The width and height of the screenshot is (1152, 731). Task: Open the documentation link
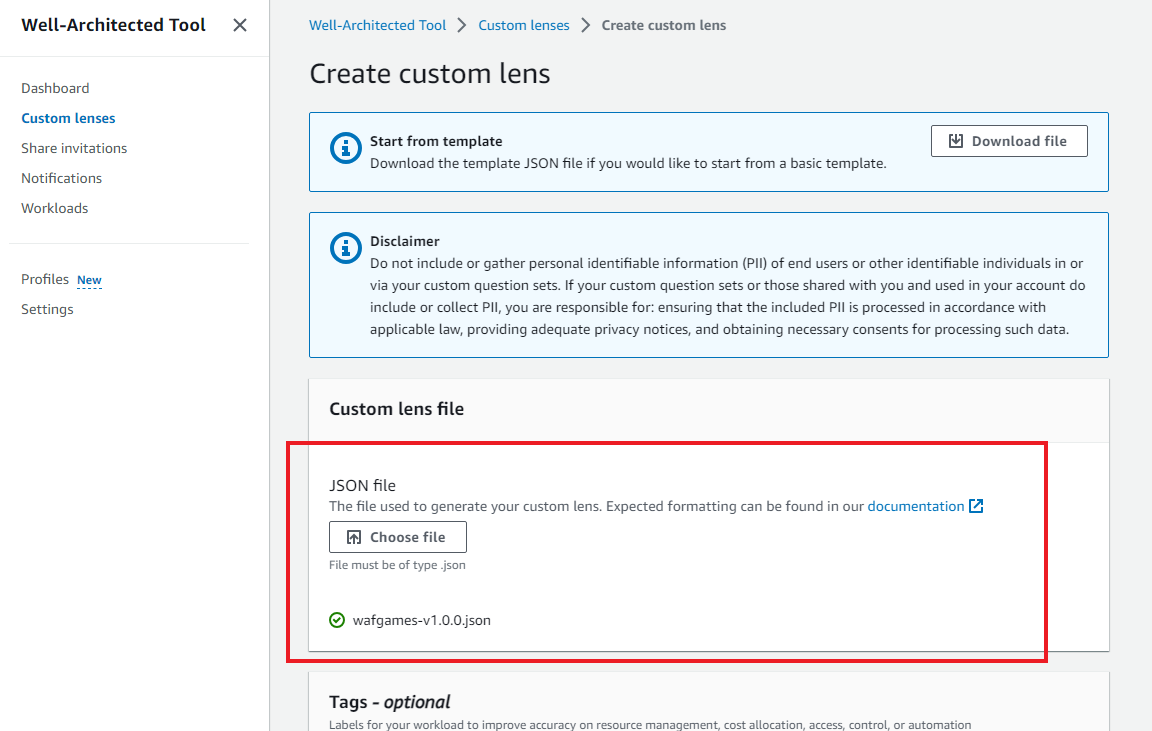click(x=915, y=506)
